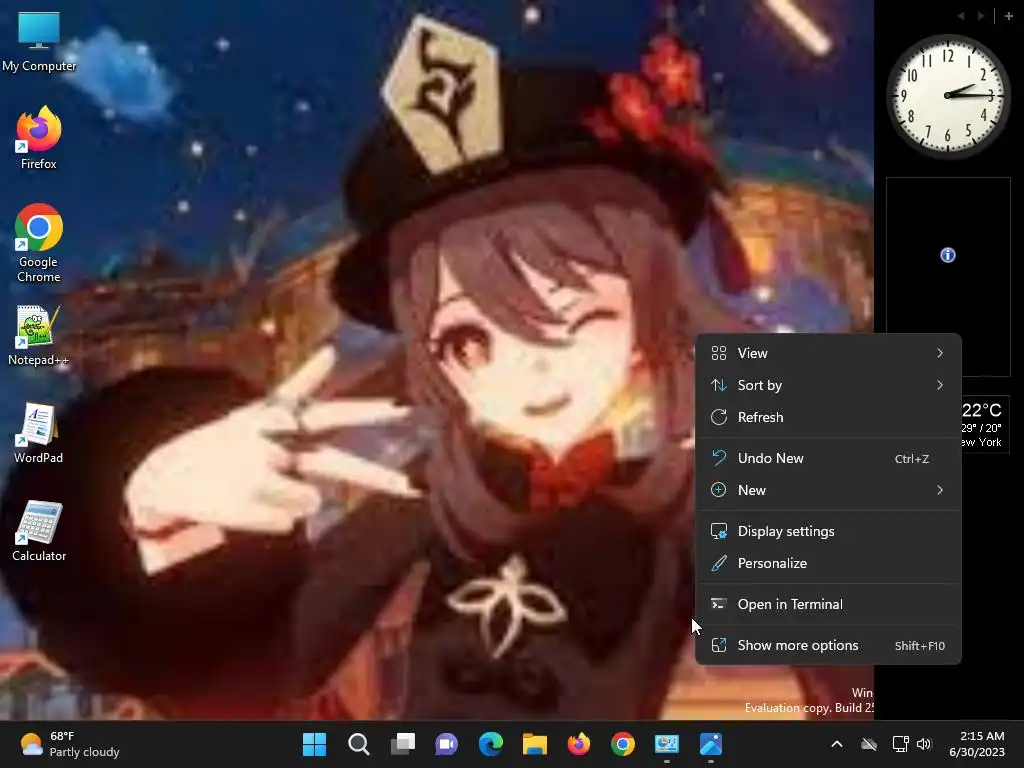The height and width of the screenshot is (768, 1024).
Task: Choose Personalize from context menu
Action: [x=828, y=564]
